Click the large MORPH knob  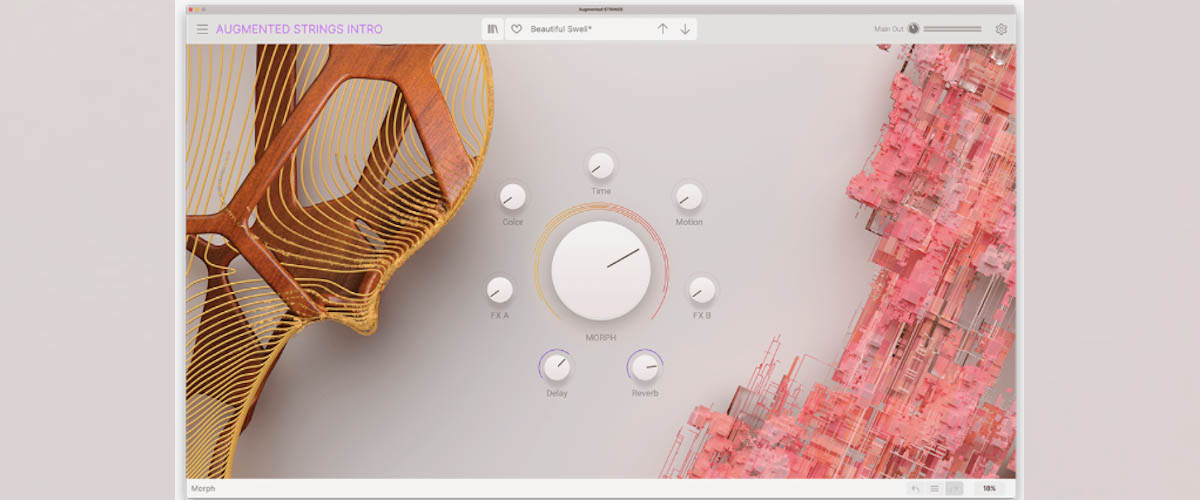click(x=601, y=270)
